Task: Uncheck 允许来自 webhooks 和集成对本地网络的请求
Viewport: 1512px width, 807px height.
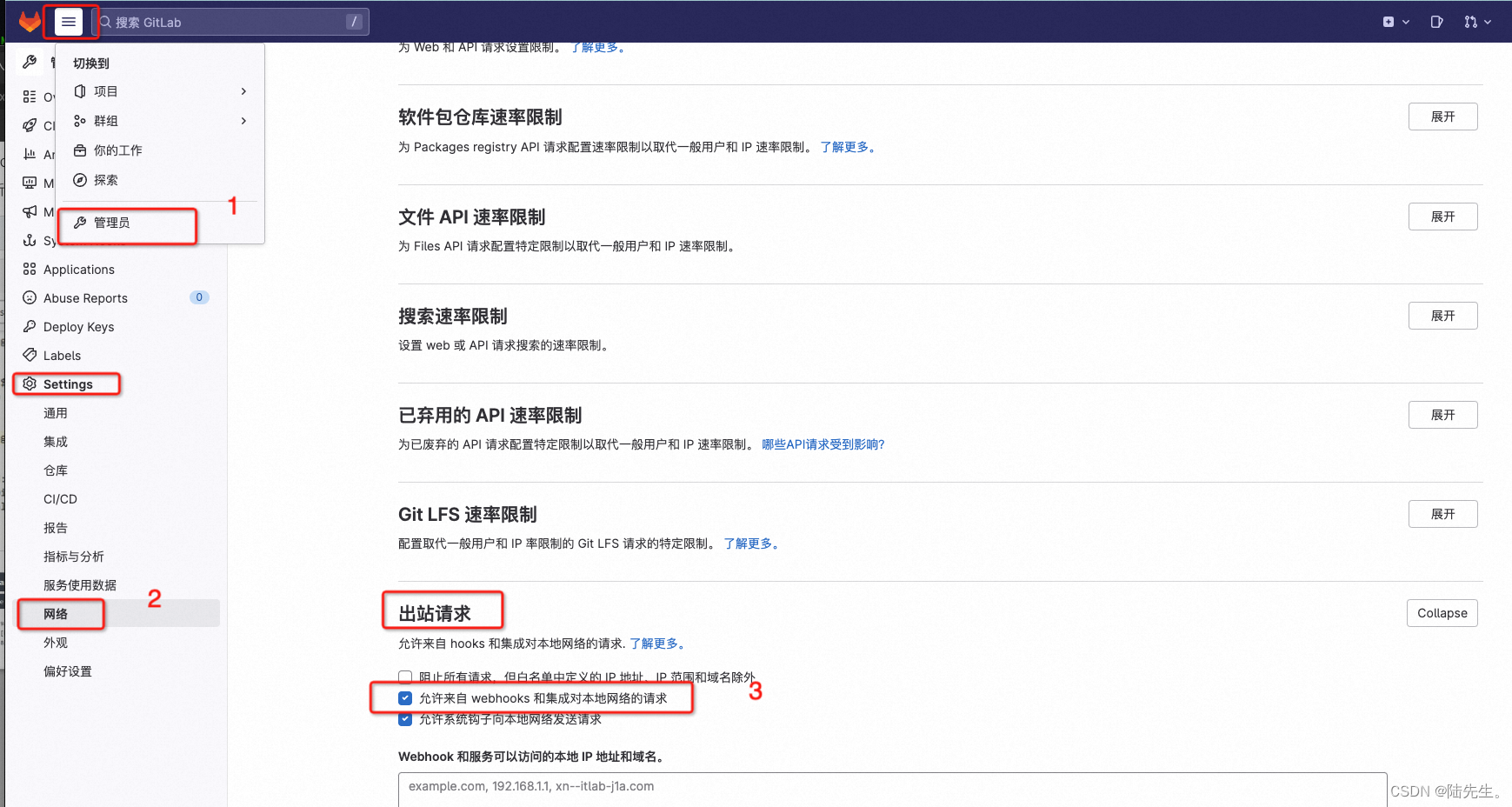Action: coord(405,697)
